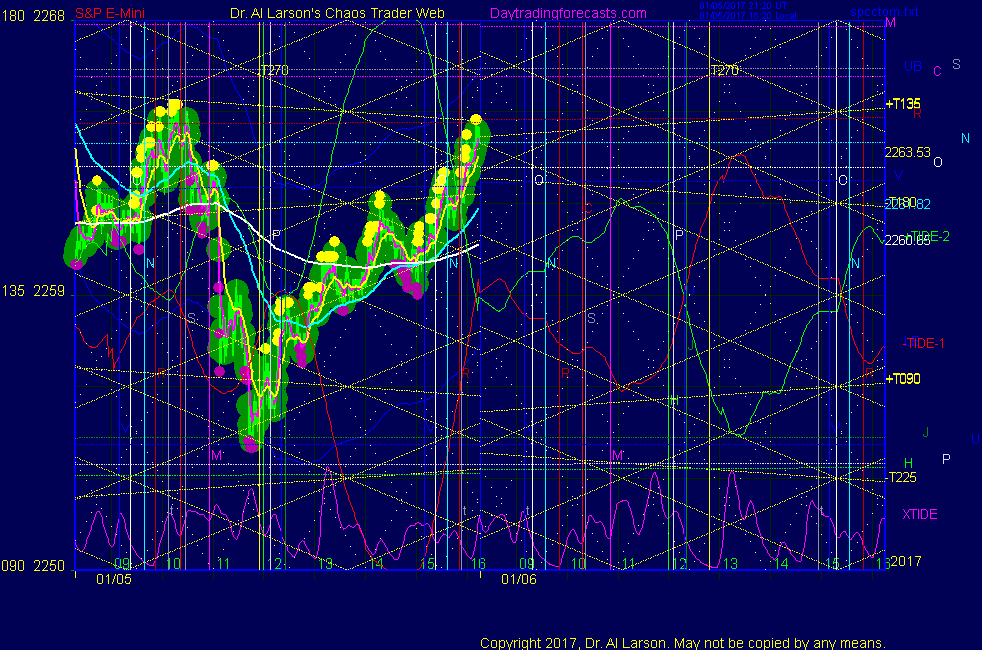
Task: Click the blue UB label on right
Action: pos(912,67)
